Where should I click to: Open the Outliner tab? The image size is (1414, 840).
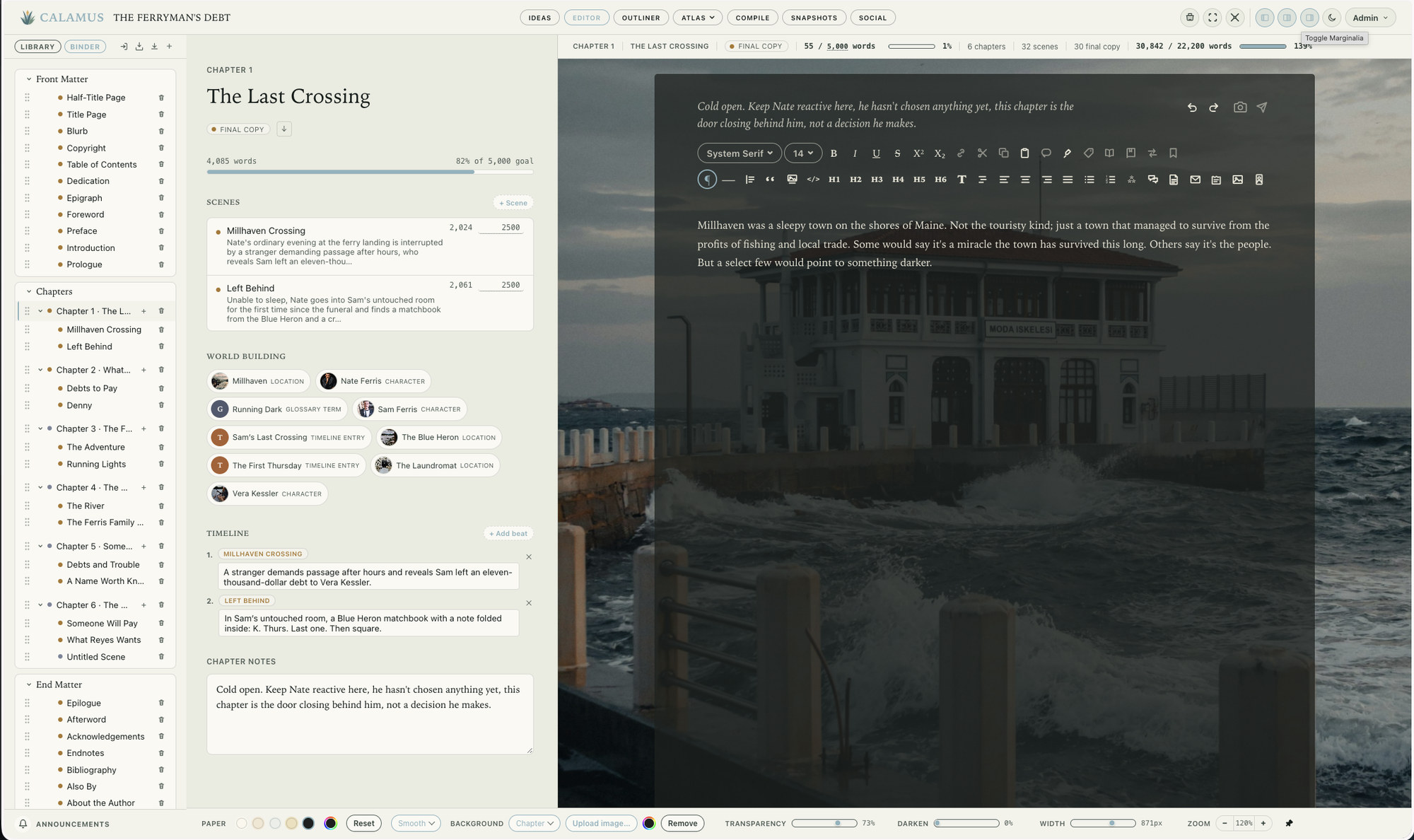point(641,18)
